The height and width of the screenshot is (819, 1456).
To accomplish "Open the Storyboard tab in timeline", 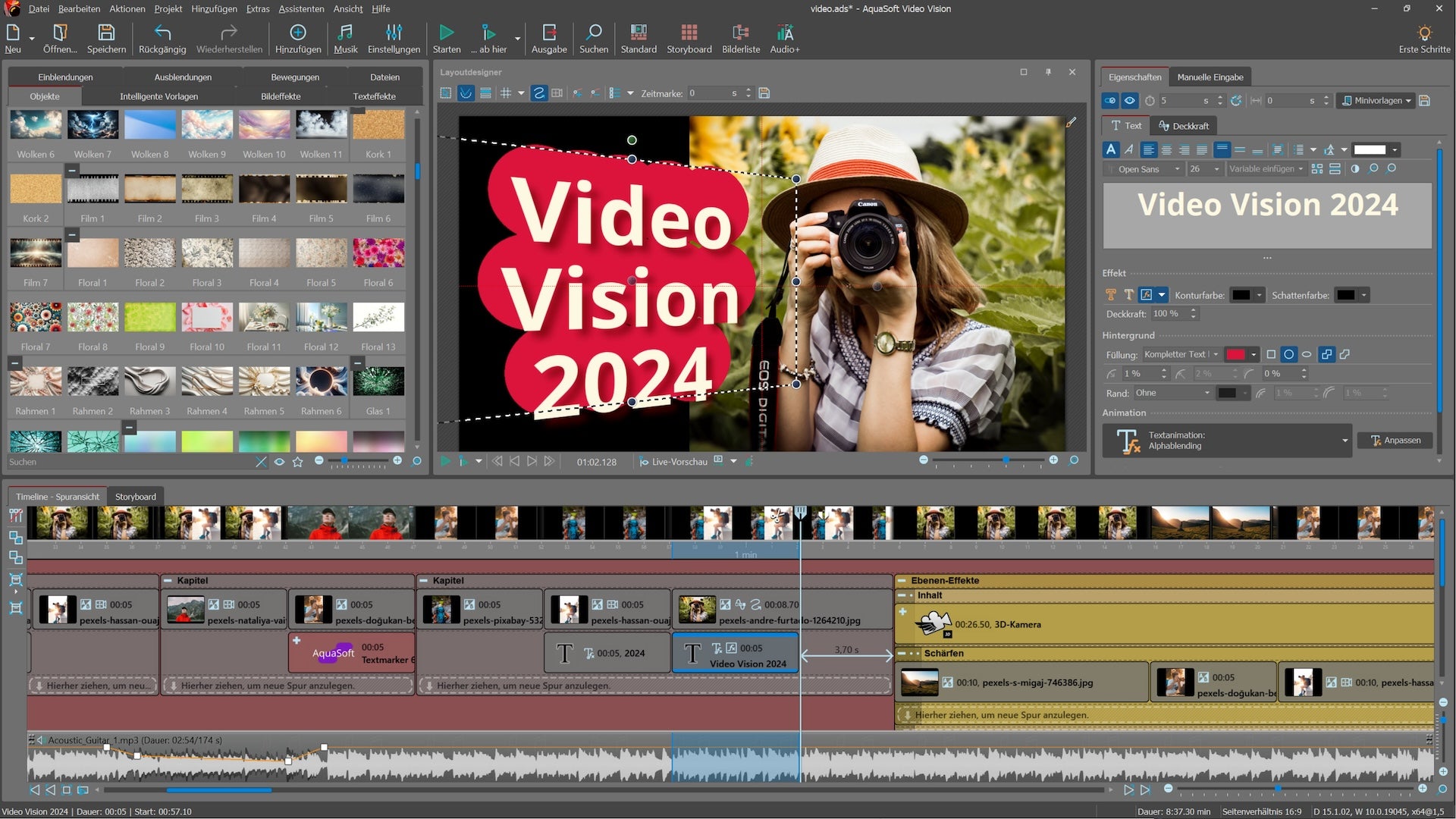I will pyautogui.click(x=136, y=497).
